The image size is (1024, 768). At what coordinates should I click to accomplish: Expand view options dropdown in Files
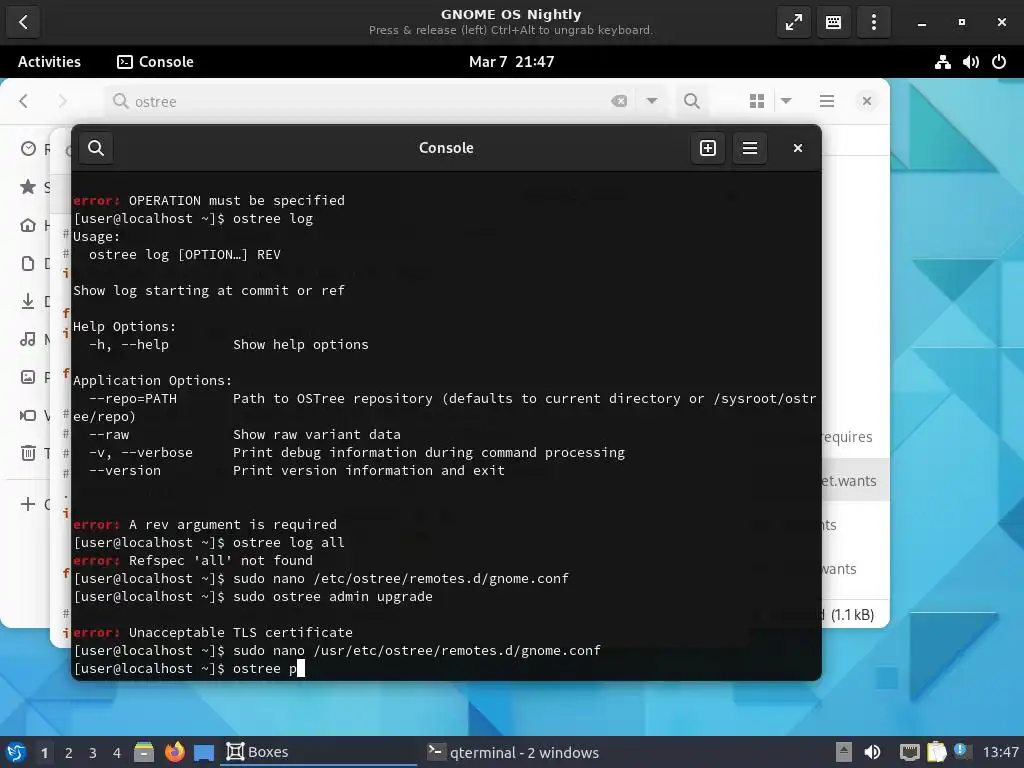tap(786, 101)
